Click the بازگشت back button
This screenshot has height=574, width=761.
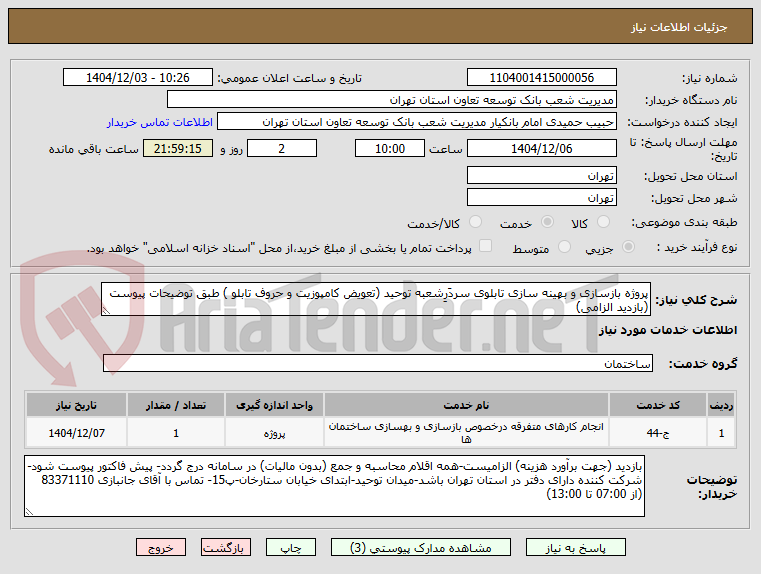tap(226, 547)
